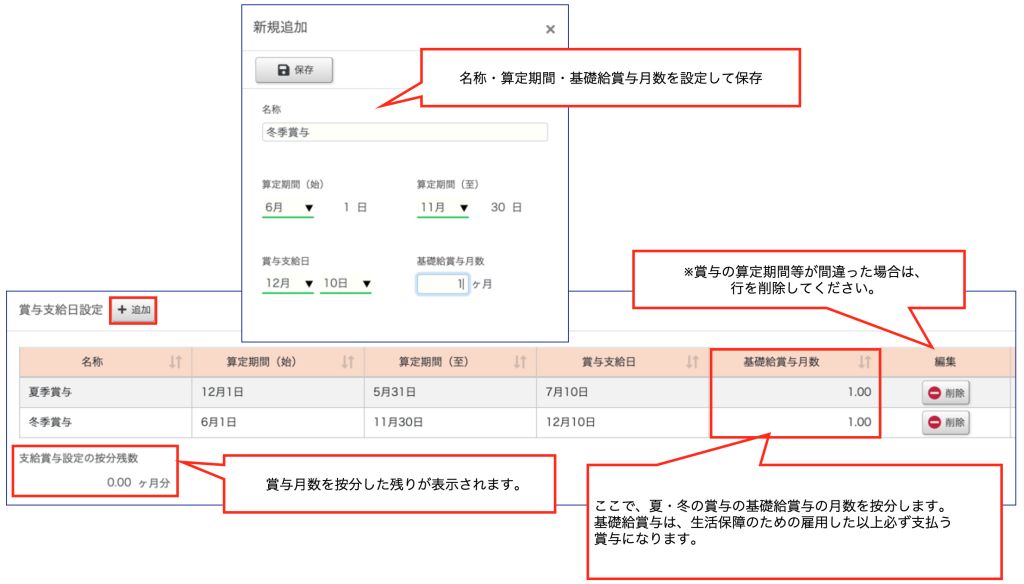Sort by 賞与支給日 column icon
The width and height of the screenshot is (1024, 584).
(692, 362)
